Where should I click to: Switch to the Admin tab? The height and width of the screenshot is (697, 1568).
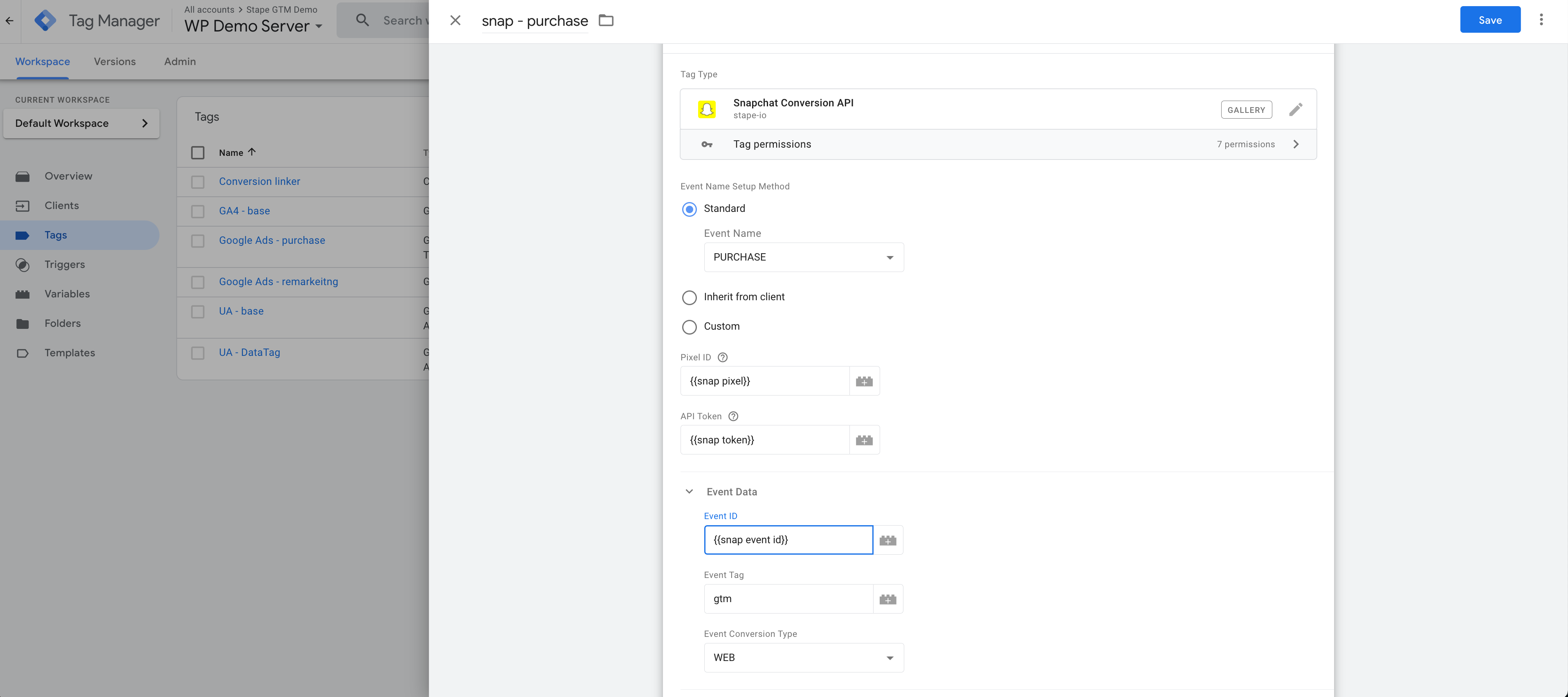click(x=179, y=61)
